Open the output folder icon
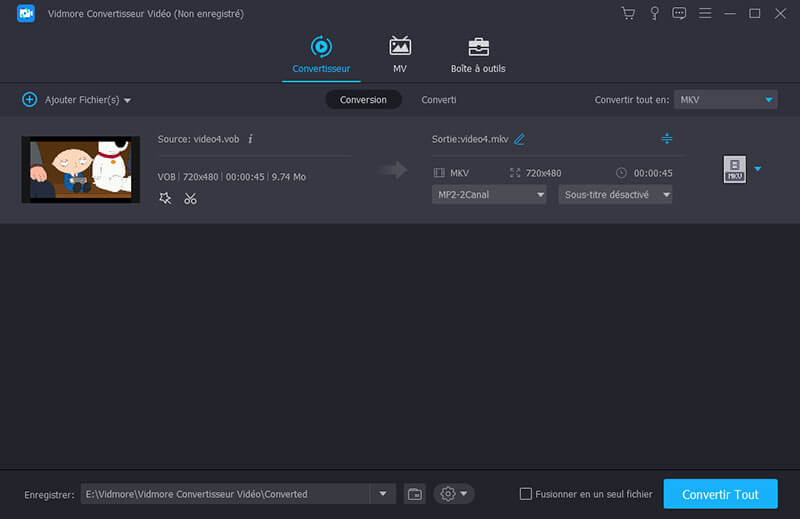The height and width of the screenshot is (519, 800). point(414,494)
